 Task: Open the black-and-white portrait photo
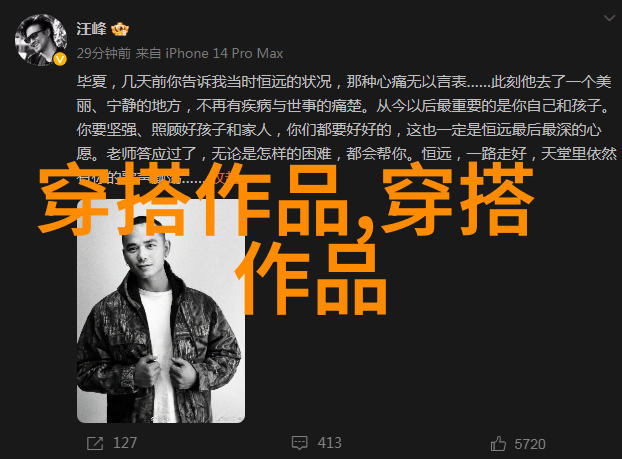pos(161,311)
